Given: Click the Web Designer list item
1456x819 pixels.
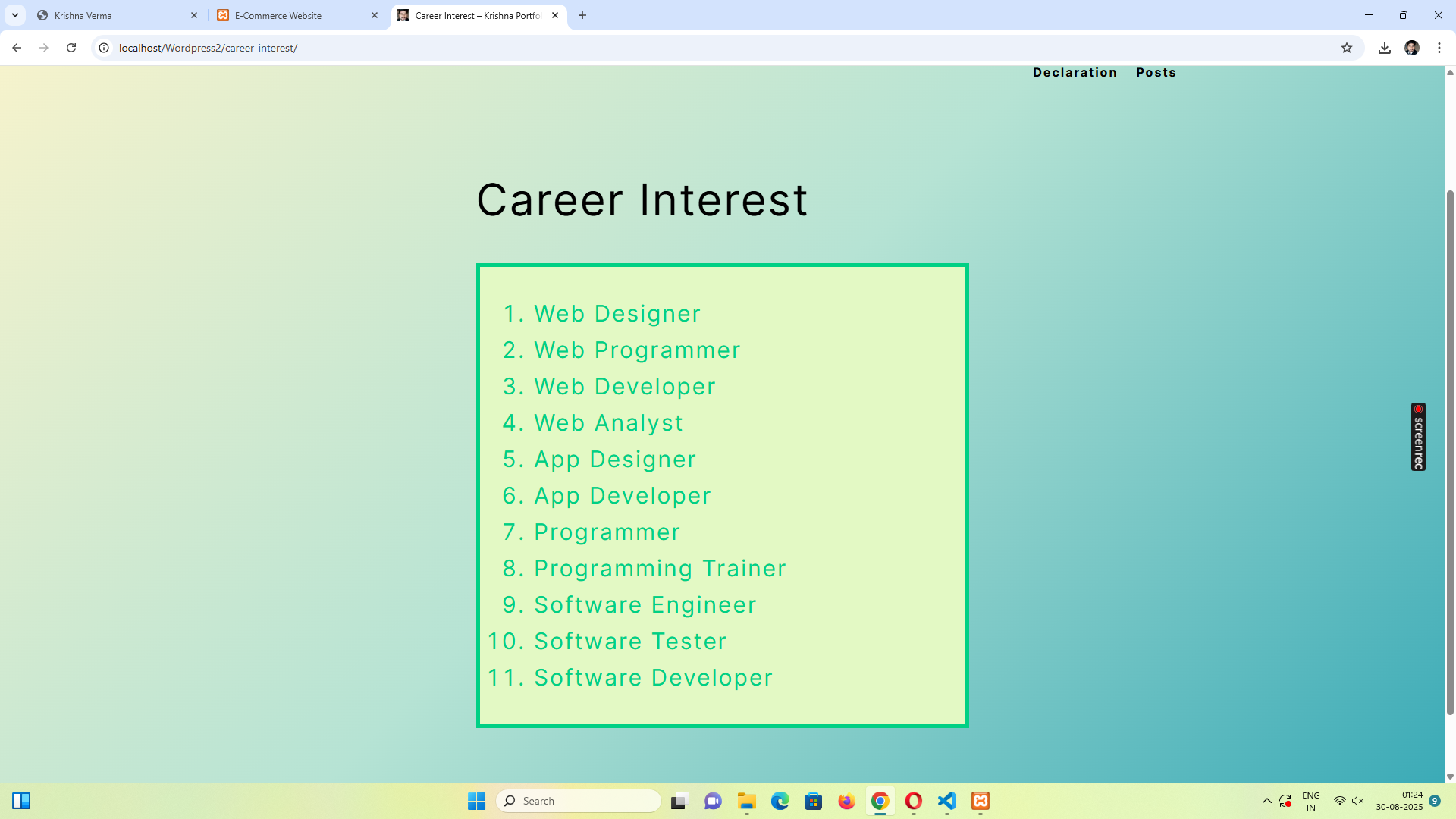Looking at the screenshot, I should pyautogui.click(x=617, y=314).
